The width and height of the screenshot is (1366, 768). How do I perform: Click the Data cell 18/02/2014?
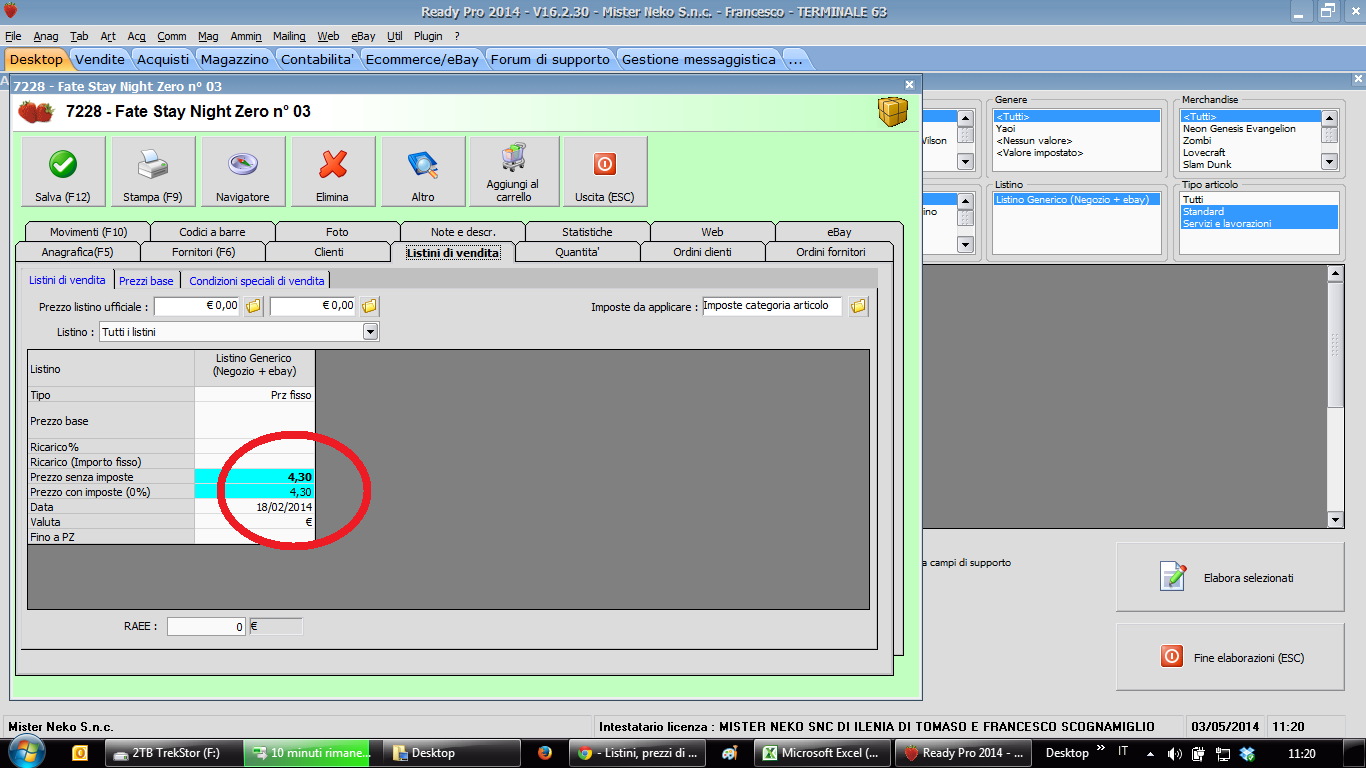[255, 507]
